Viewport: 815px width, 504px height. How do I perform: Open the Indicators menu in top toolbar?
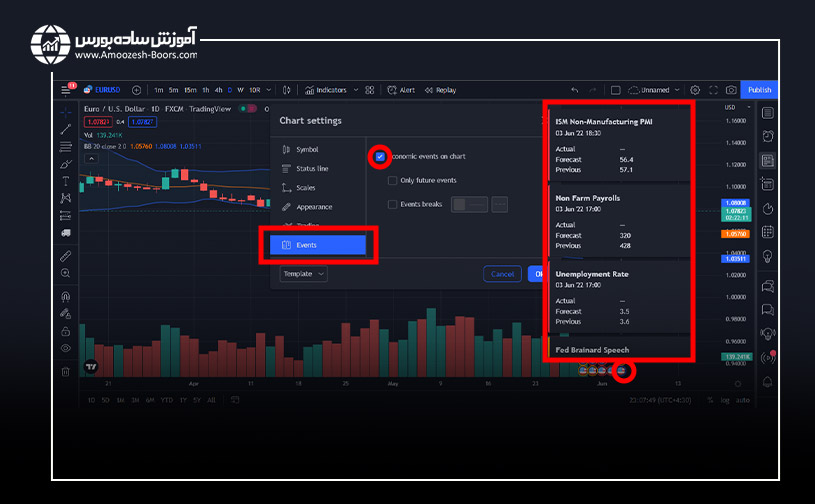tap(328, 90)
